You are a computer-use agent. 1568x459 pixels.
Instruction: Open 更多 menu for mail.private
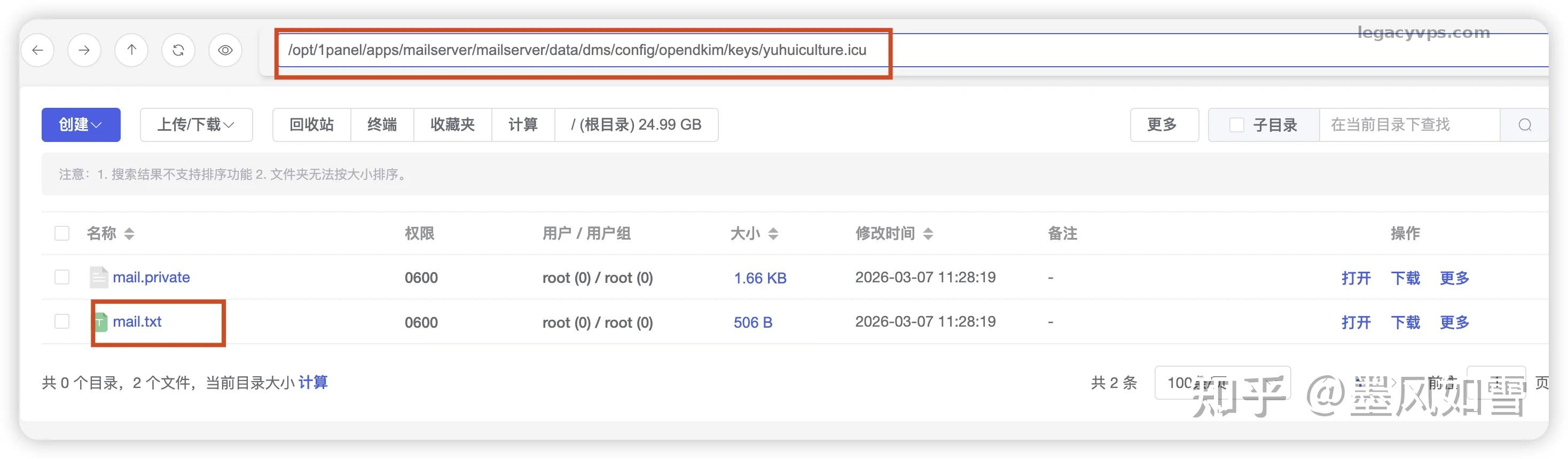click(x=1455, y=279)
